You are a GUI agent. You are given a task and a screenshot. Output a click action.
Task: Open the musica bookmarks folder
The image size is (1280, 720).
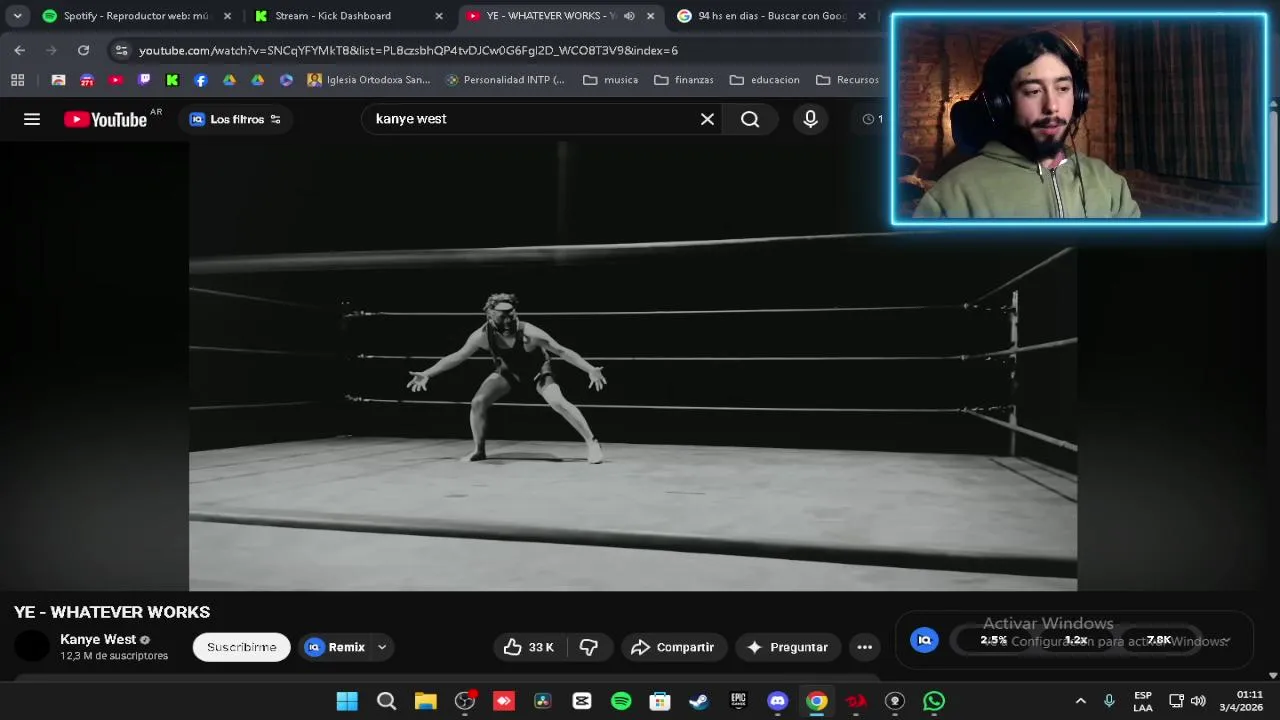pos(610,80)
